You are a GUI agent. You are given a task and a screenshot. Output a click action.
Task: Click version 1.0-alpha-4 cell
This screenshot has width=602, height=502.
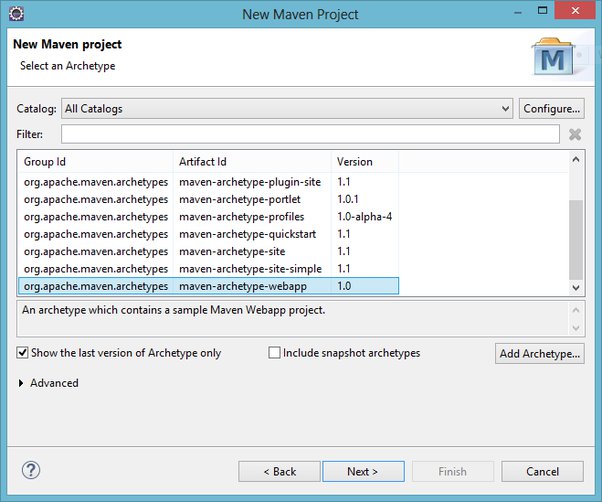[364, 217]
